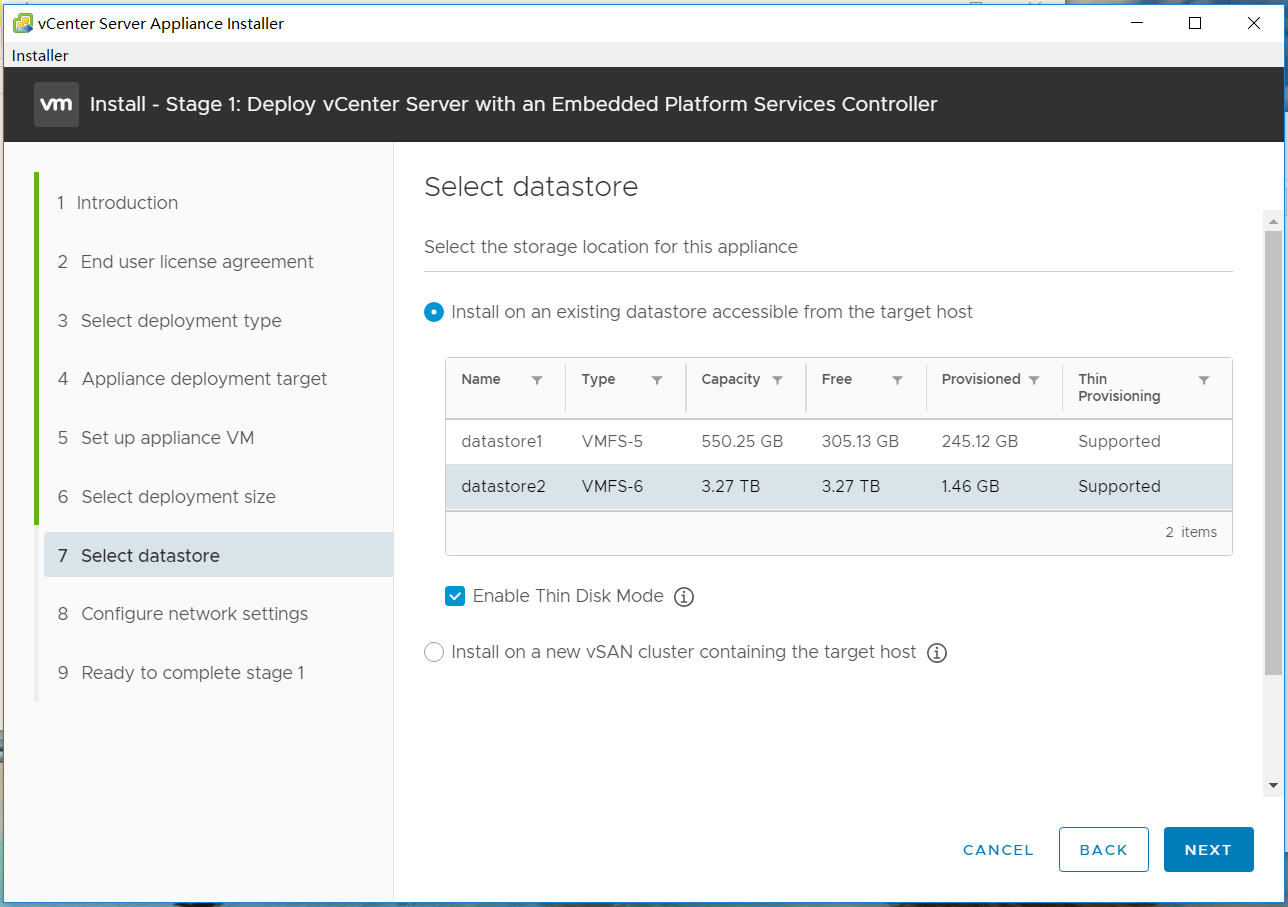Viewport: 1288px width, 907px height.
Task: Open the Provisioned column filter icon
Action: (x=1034, y=380)
